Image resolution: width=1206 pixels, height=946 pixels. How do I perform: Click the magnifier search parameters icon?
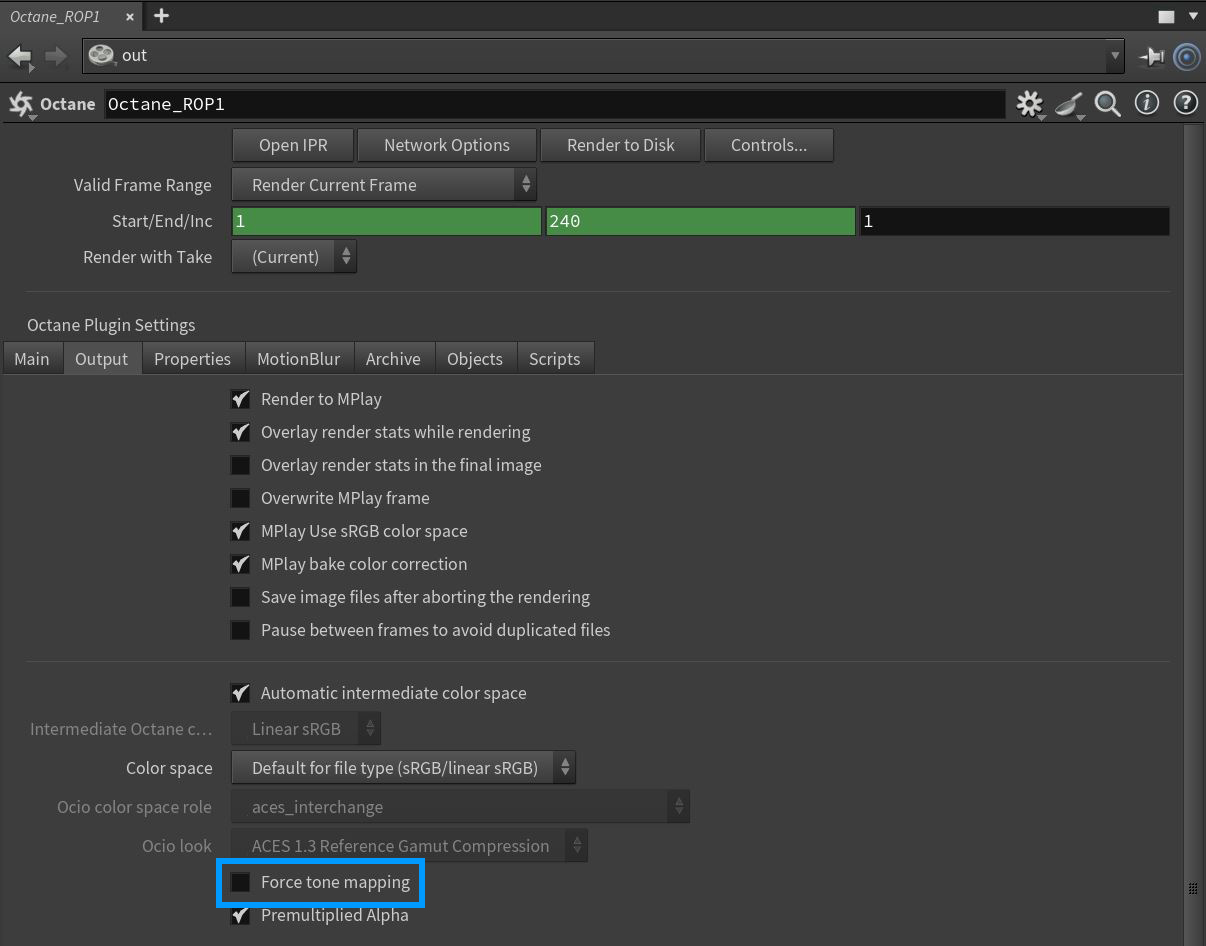1107,104
